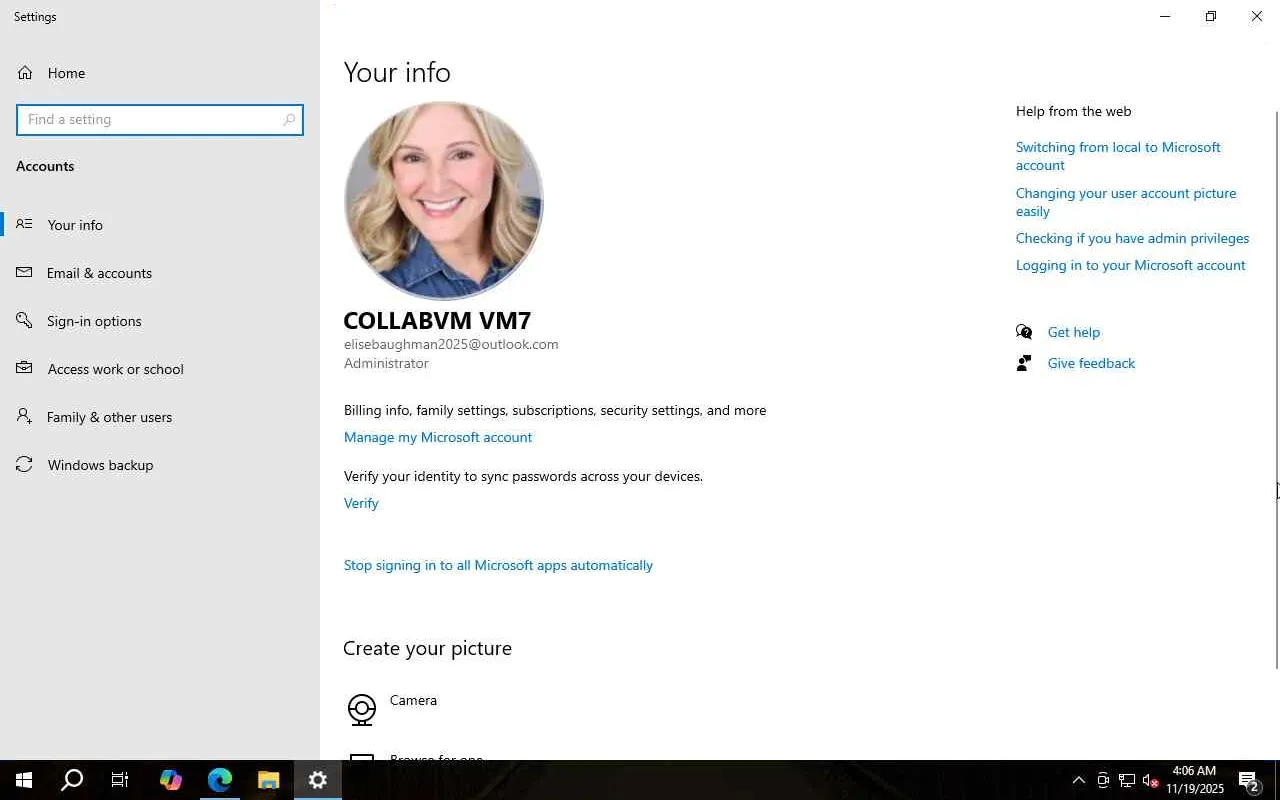Click the magnifier icon in the settings search box
The width and height of the screenshot is (1280, 800).
pos(289,120)
